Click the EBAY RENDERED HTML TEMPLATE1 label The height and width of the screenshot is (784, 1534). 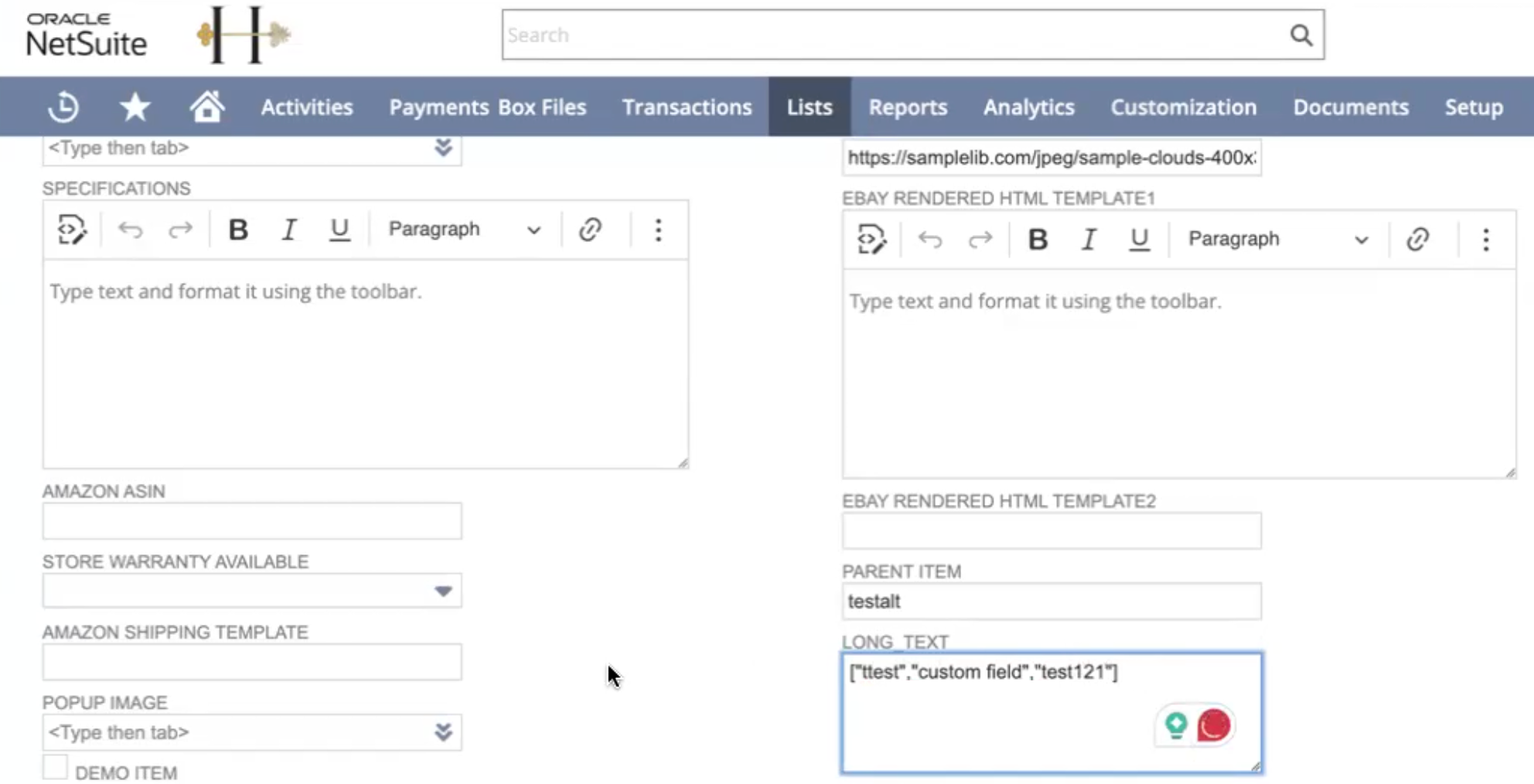coord(998,199)
